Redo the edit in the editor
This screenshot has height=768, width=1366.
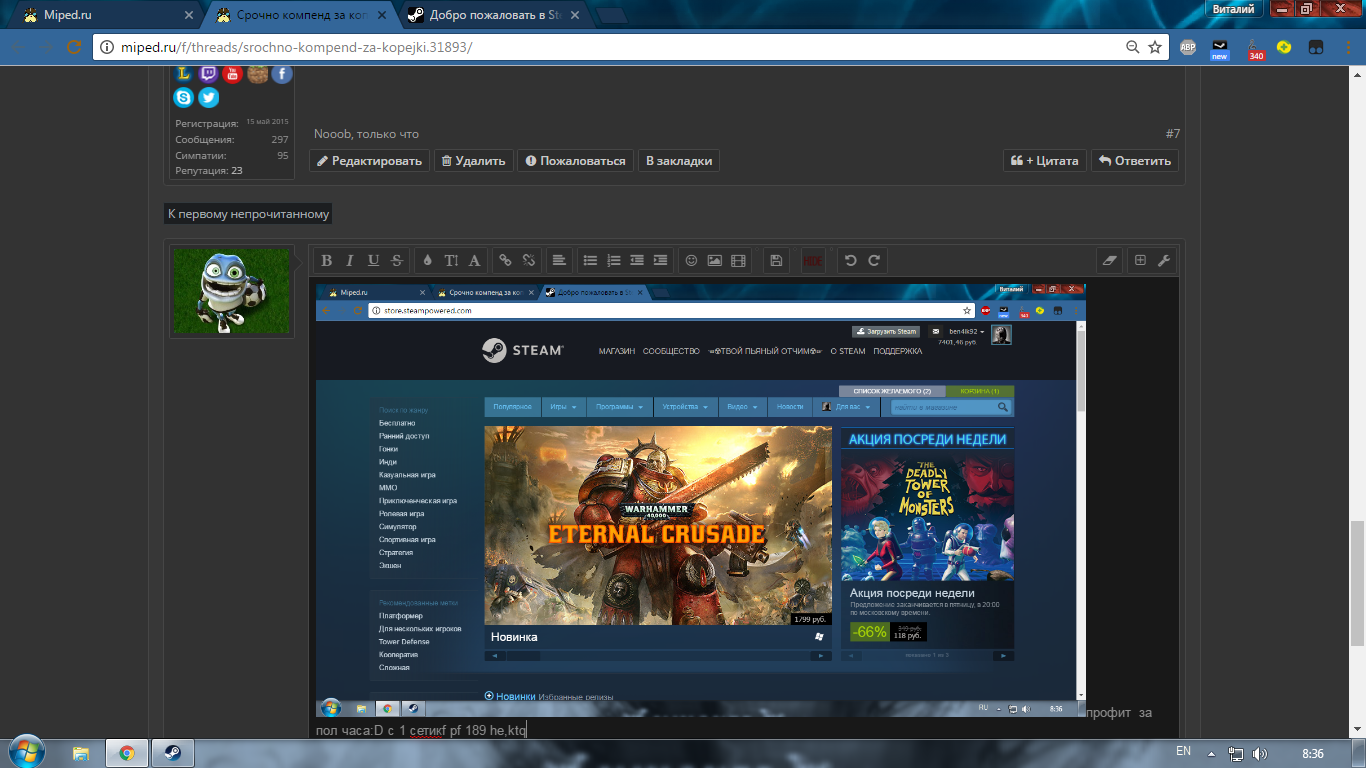coord(874,260)
